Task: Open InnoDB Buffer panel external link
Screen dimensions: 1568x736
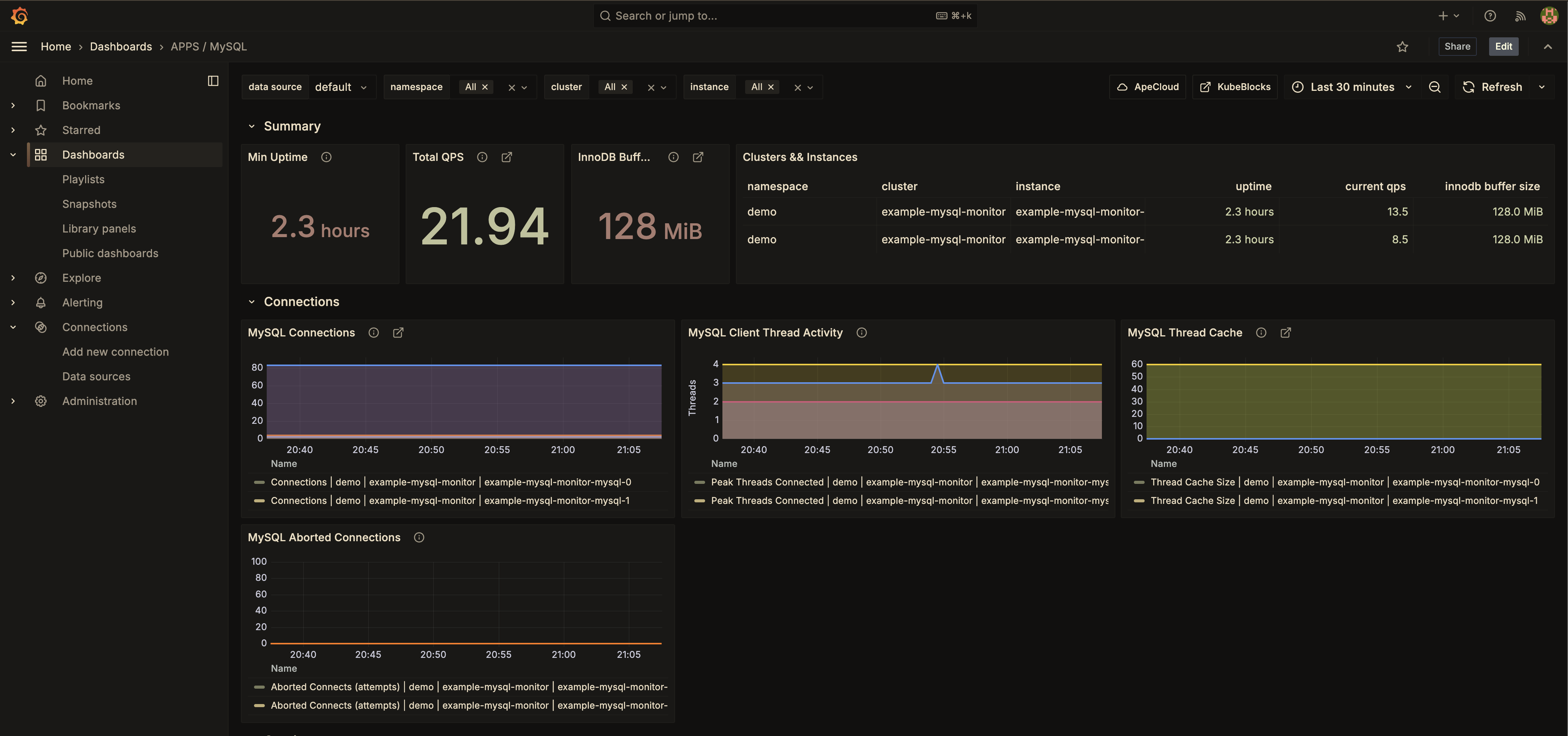Action: (698, 157)
